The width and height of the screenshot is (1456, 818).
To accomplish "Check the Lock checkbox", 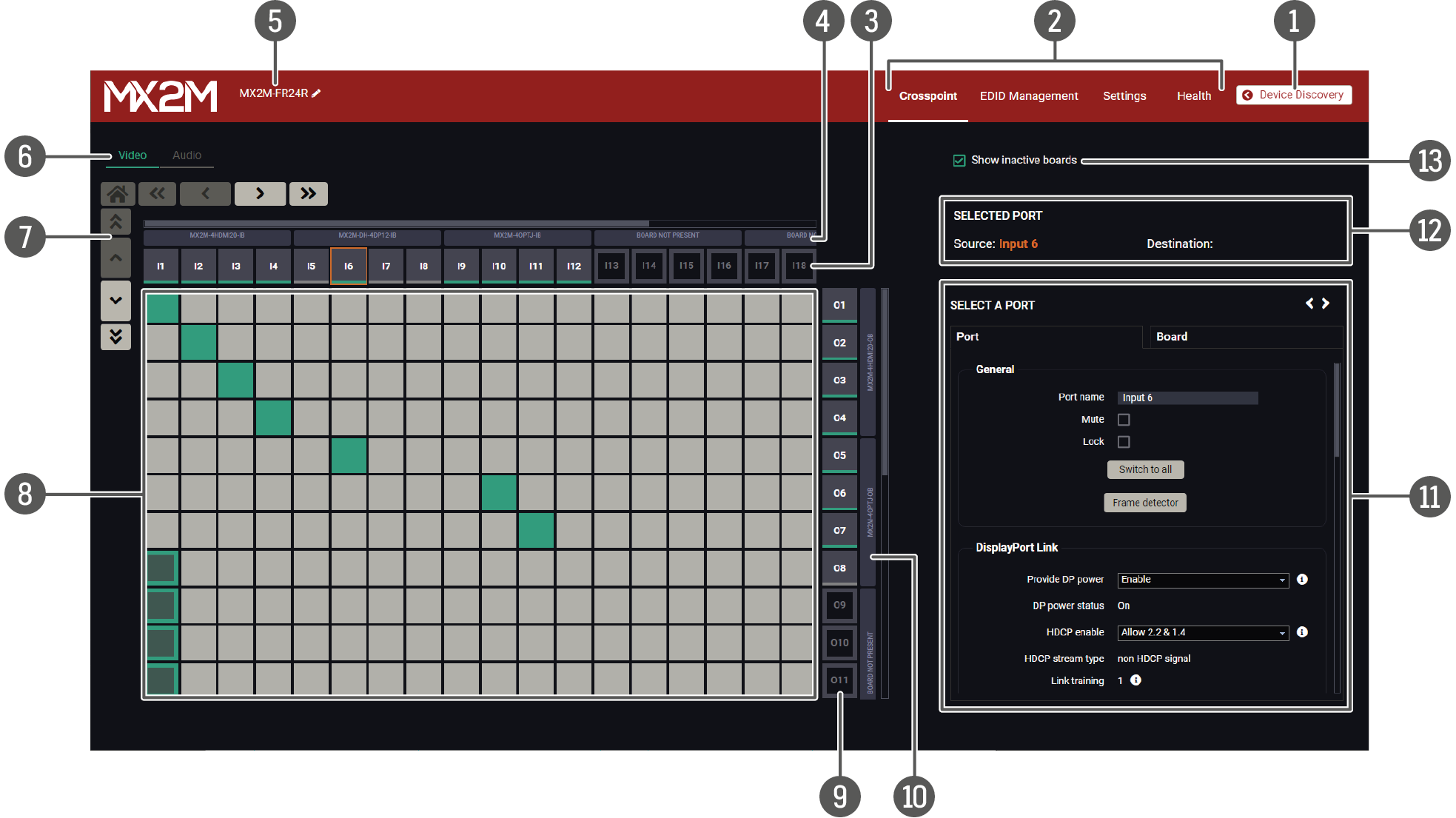I will point(1124,442).
